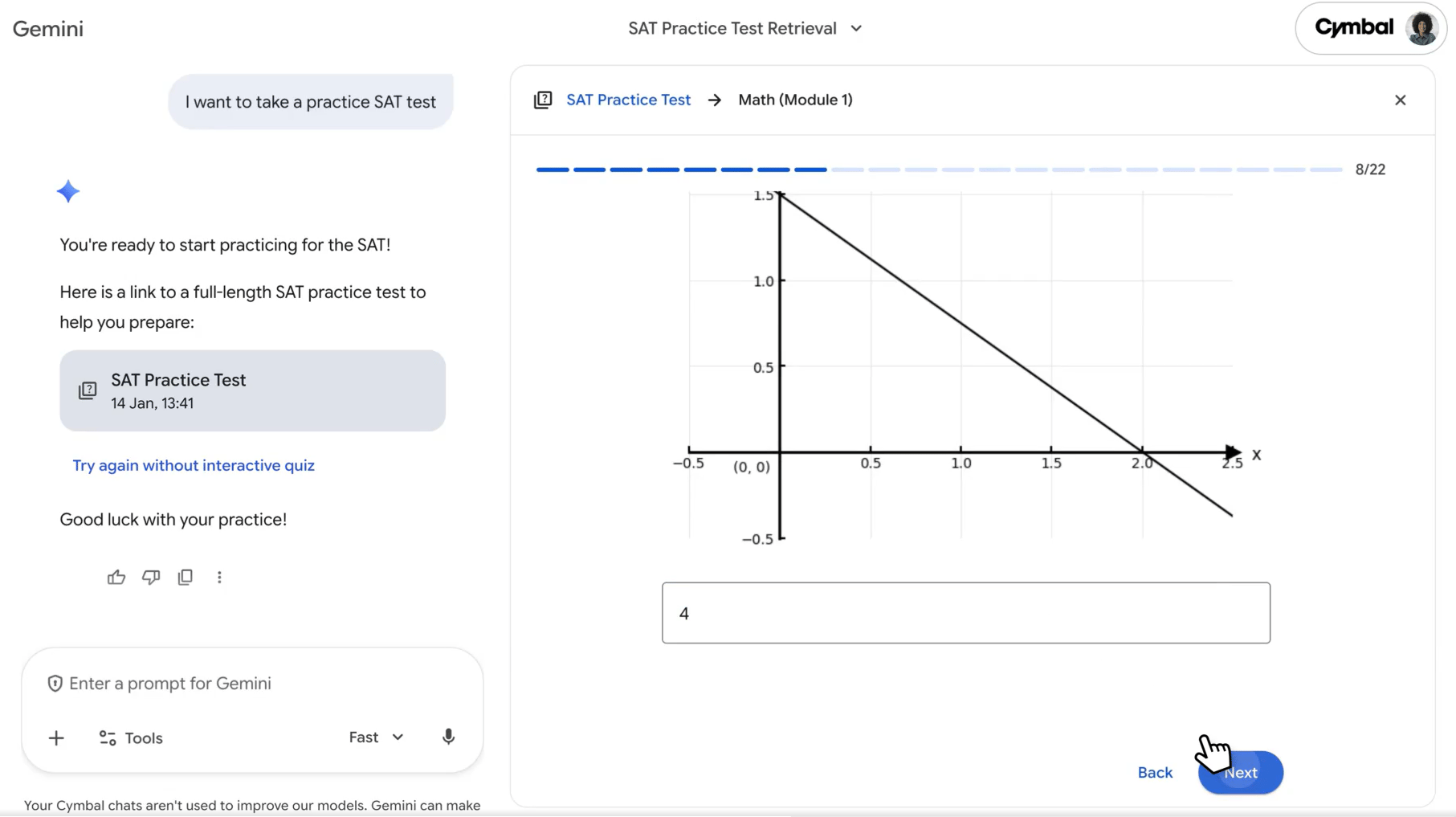Screen dimensions: 1456x817
Task: Select Math (Module 1) breadcrumb item
Action: point(795,100)
